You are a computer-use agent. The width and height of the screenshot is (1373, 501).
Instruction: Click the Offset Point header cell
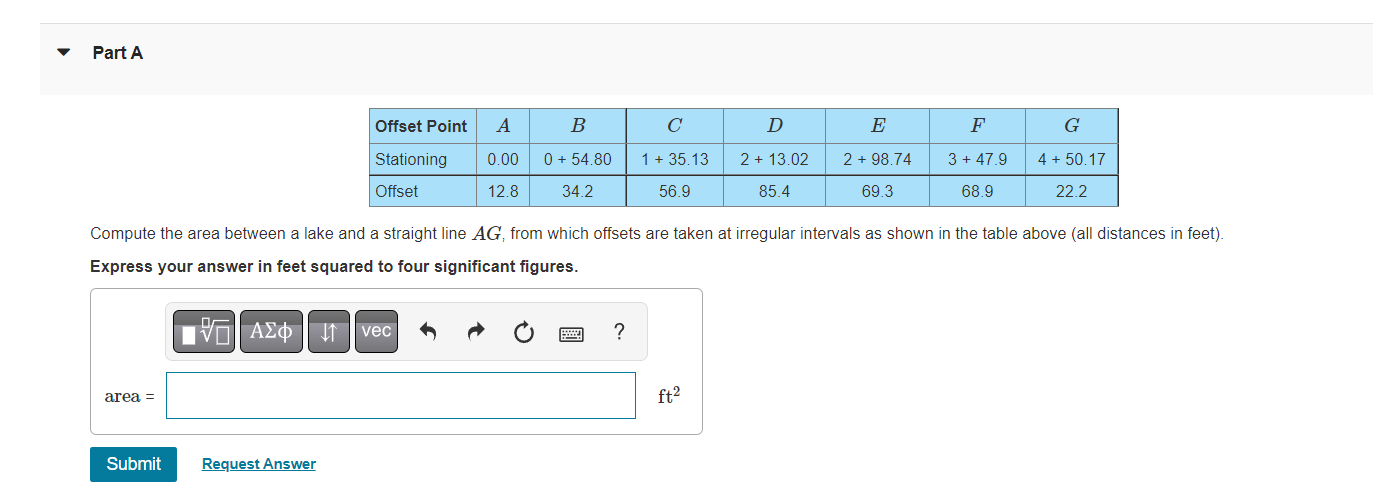(x=421, y=126)
